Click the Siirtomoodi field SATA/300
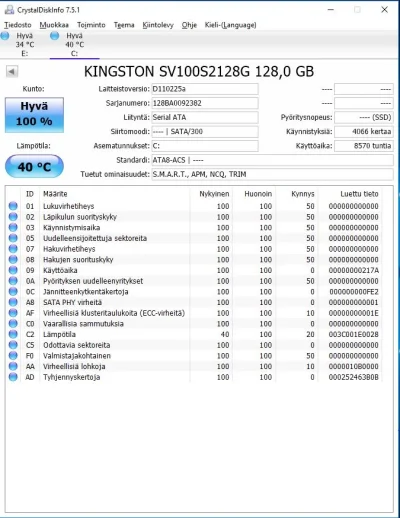 point(205,132)
